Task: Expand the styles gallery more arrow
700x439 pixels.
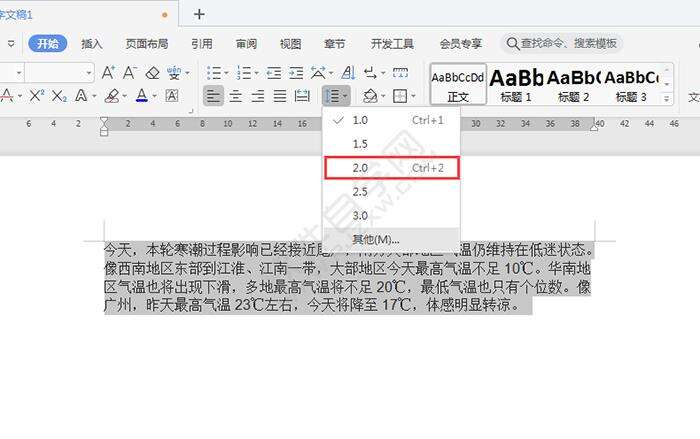Action: coord(667,99)
